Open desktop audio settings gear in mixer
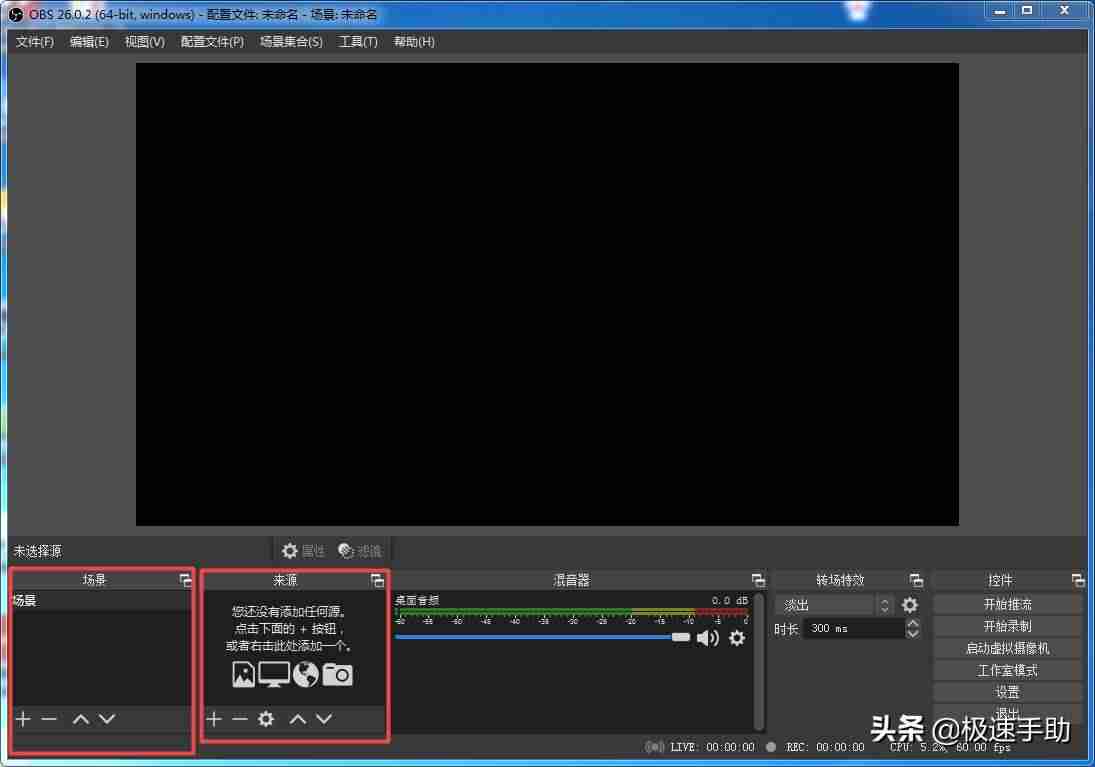This screenshot has height=767, width=1095. click(x=737, y=638)
